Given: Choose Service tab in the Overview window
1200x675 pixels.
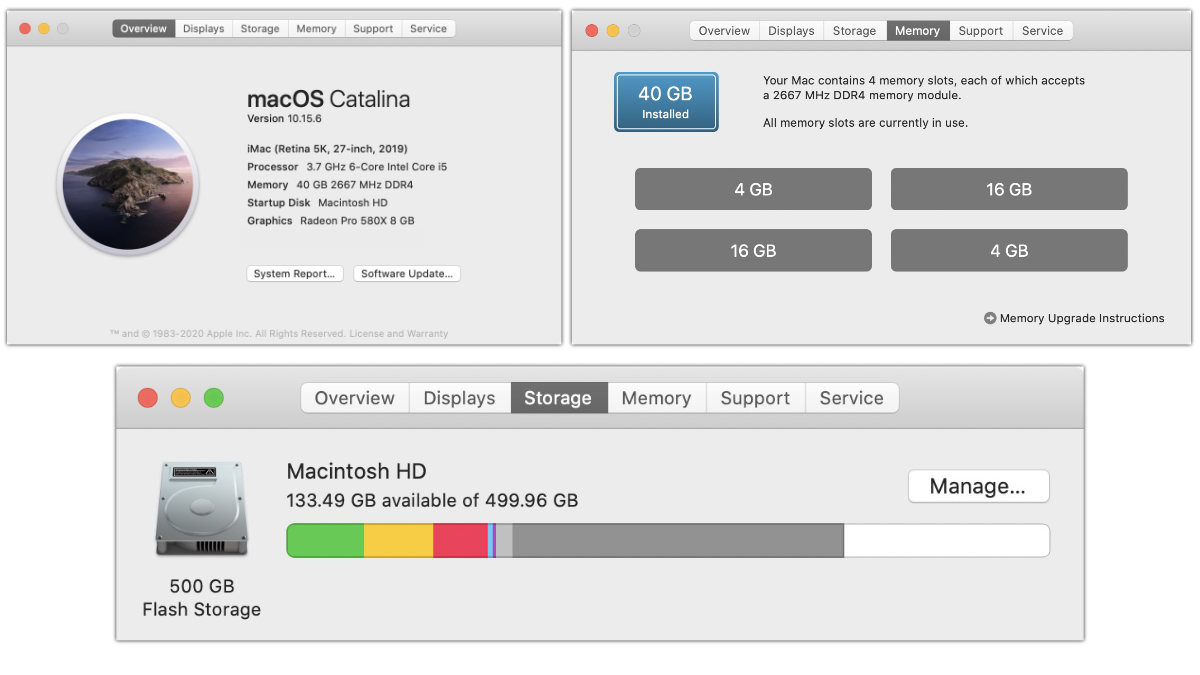Looking at the screenshot, I should pyautogui.click(x=428, y=29).
